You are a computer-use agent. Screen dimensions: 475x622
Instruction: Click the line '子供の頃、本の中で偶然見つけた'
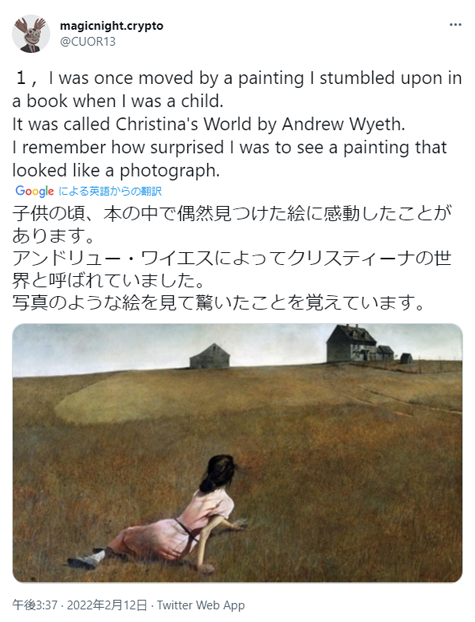coord(149,213)
